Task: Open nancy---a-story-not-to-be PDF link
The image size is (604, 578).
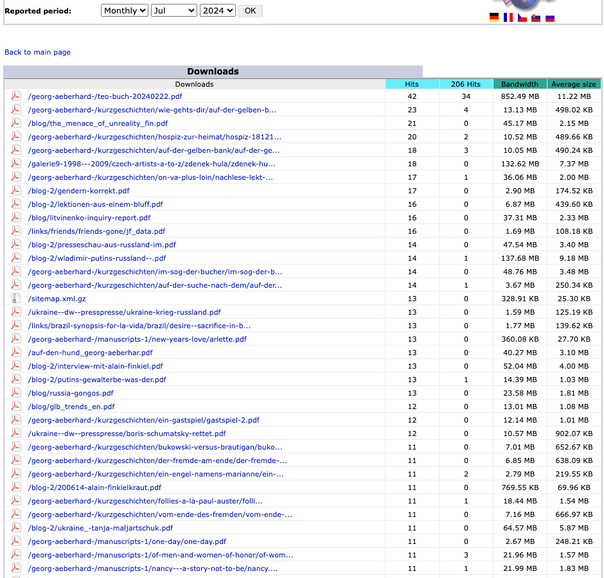Action: (x=153, y=568)
